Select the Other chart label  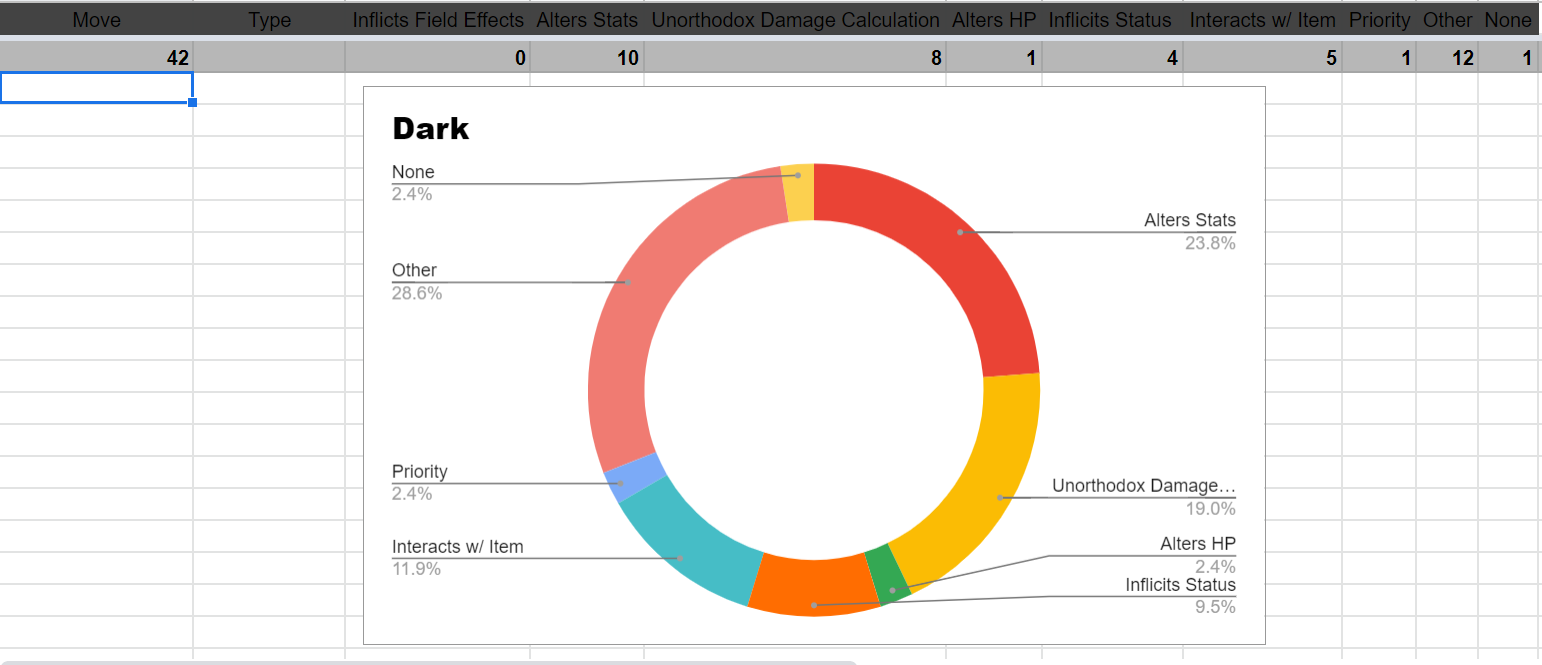(414, 270)
